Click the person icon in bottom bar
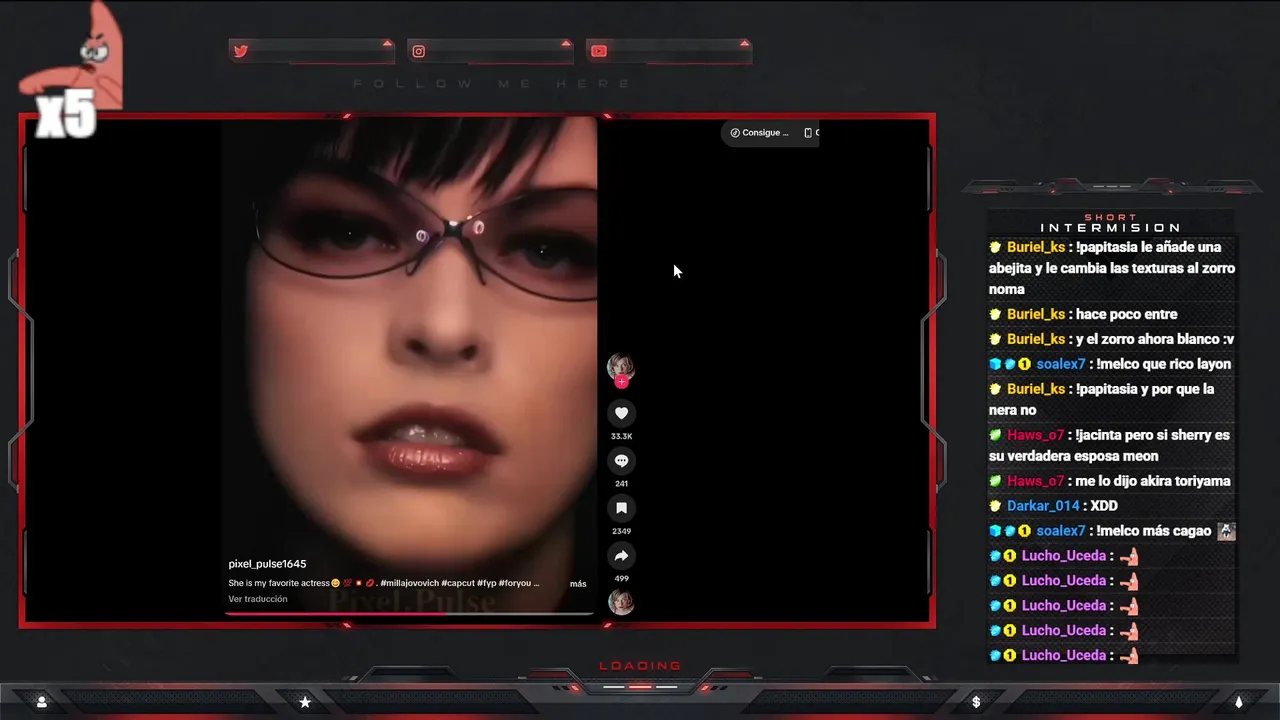The height and width of the screenshot is (720, 1280). pyautogui.click(x=42, y=702)
